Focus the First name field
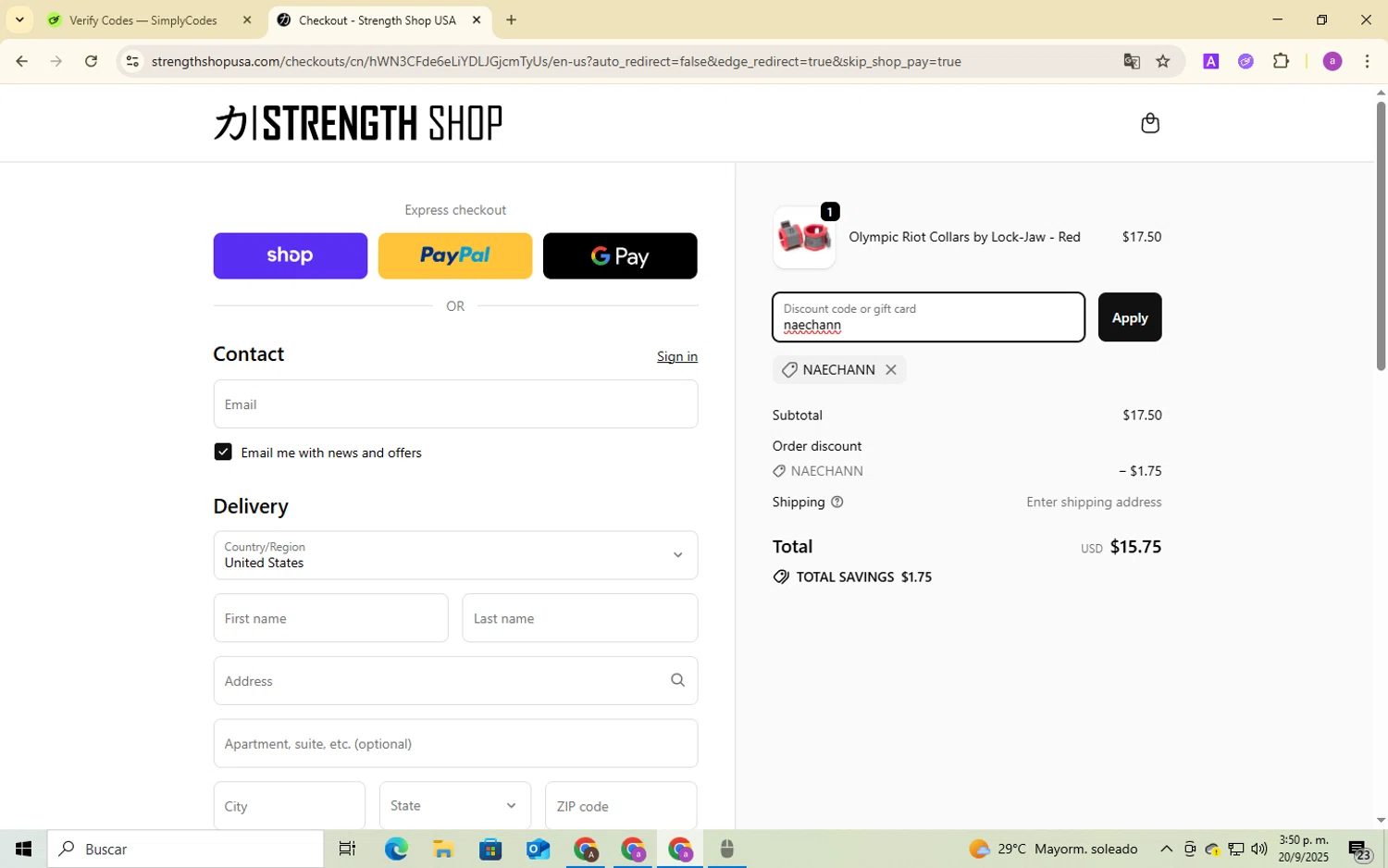 [x=330, y=618]
